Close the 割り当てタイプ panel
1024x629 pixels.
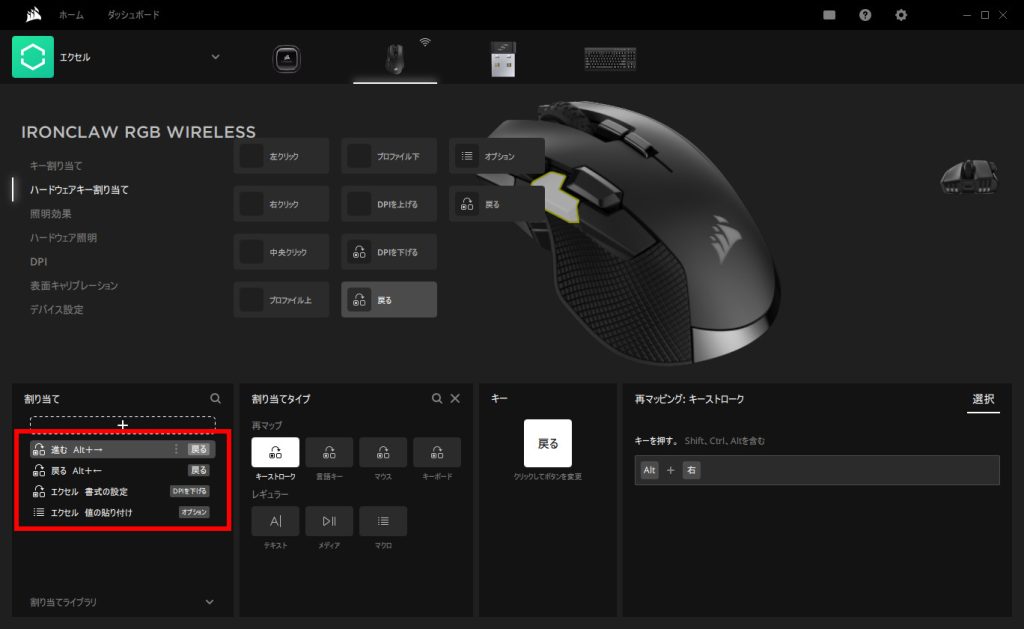coord(455,398)
